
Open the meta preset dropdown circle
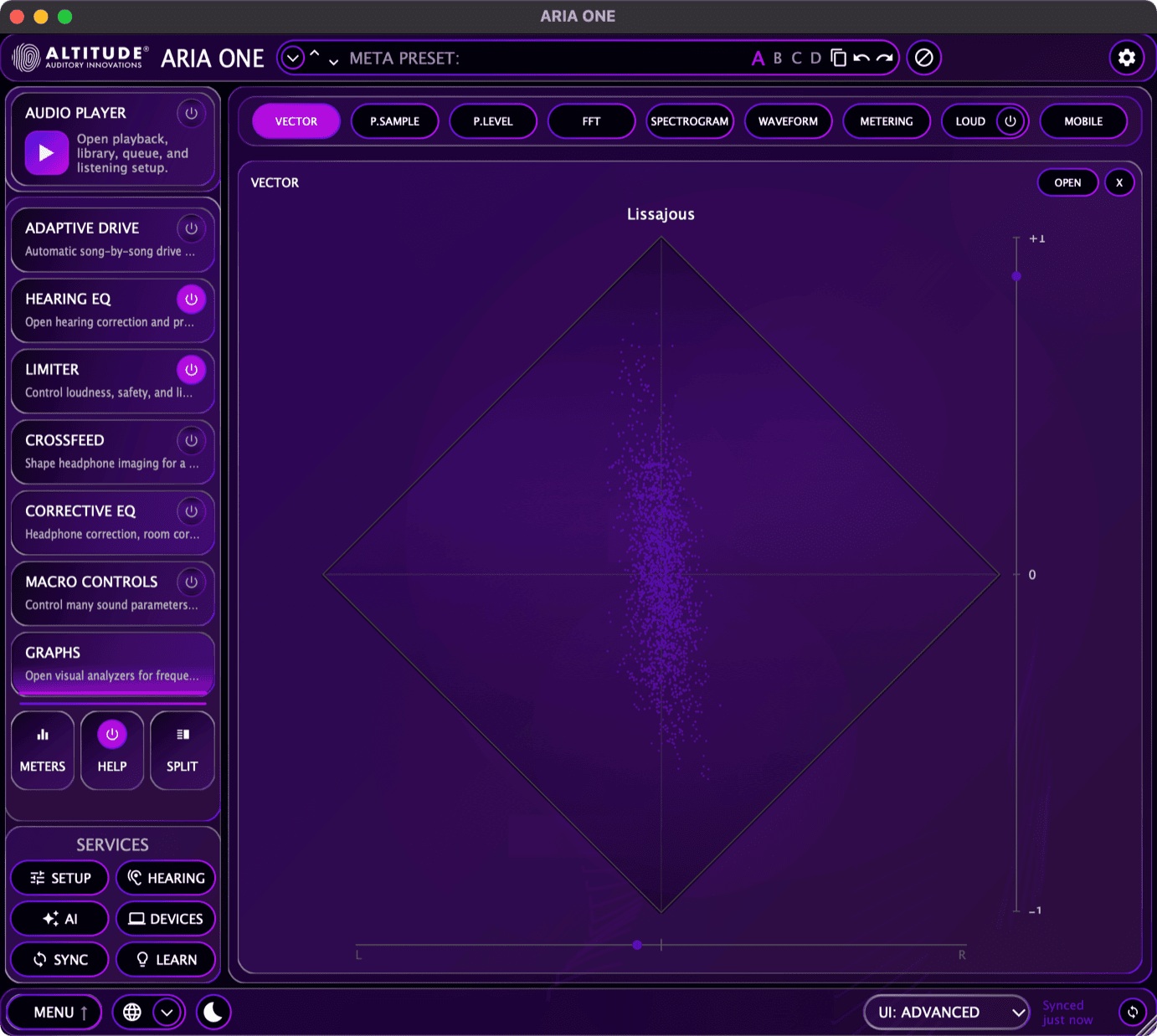tap(293, 58)
